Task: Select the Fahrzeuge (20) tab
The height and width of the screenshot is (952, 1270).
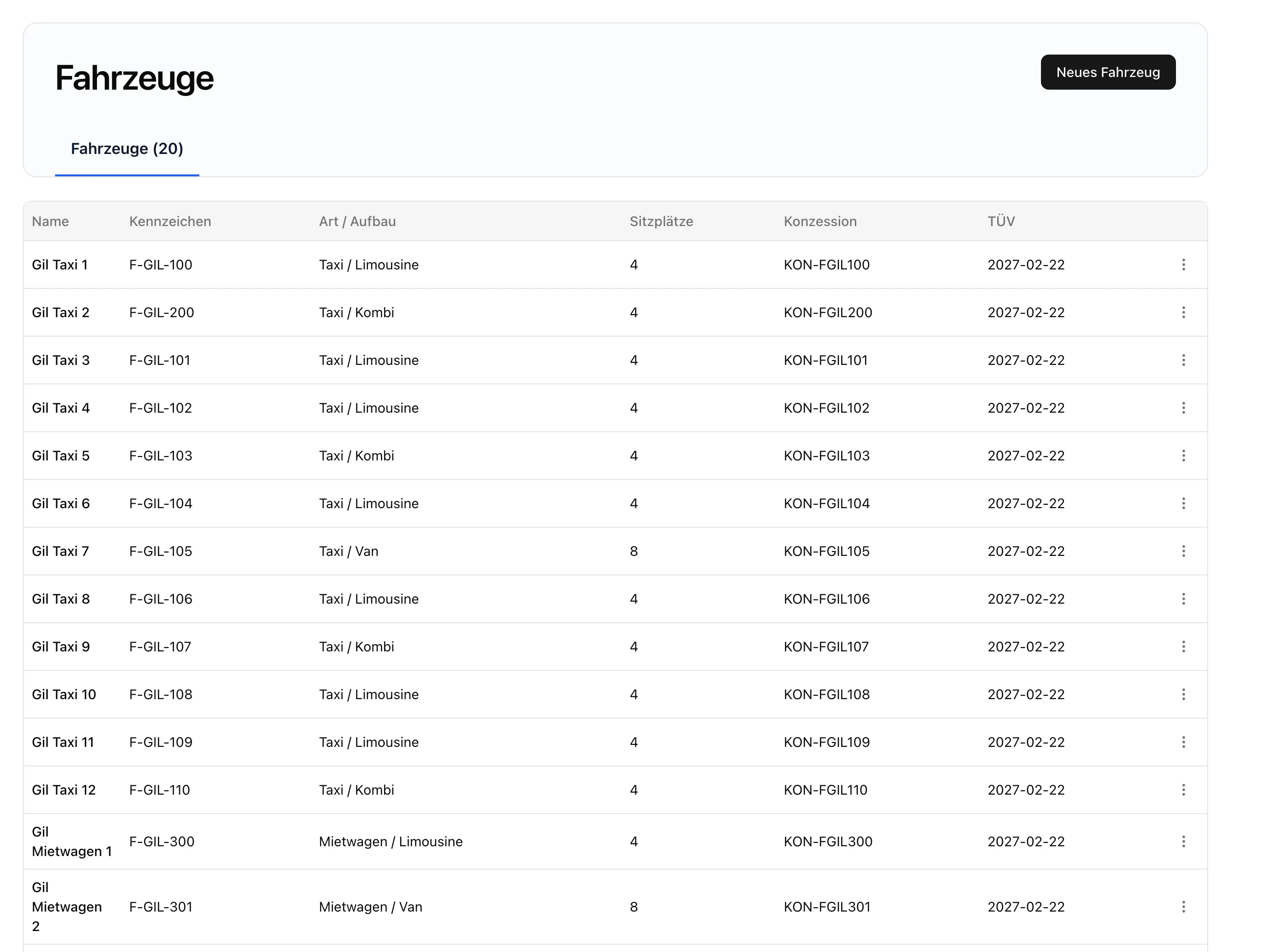Action: pos(127,149)
